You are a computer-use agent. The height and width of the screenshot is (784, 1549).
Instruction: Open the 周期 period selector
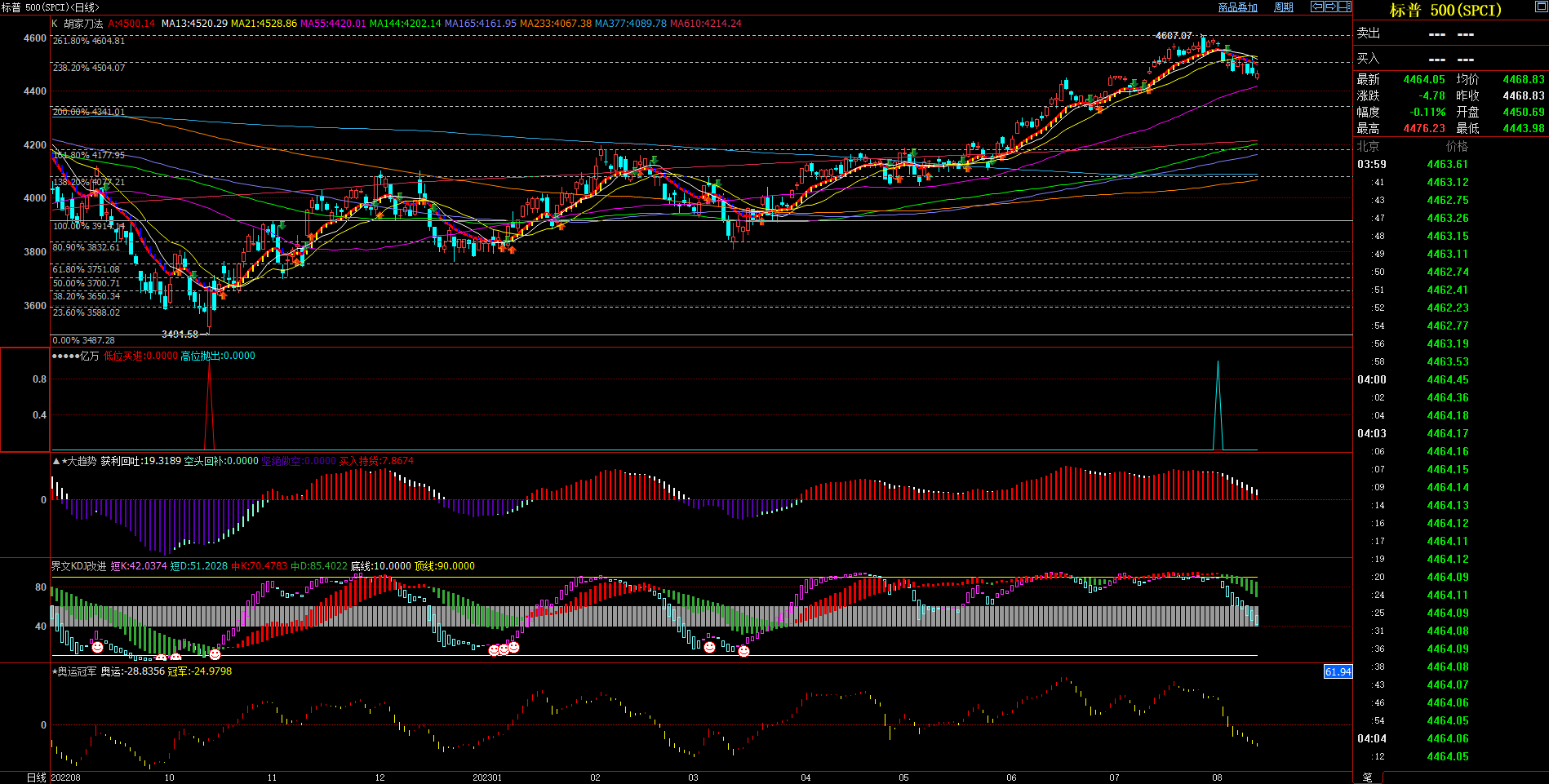tap(1284, 7)
